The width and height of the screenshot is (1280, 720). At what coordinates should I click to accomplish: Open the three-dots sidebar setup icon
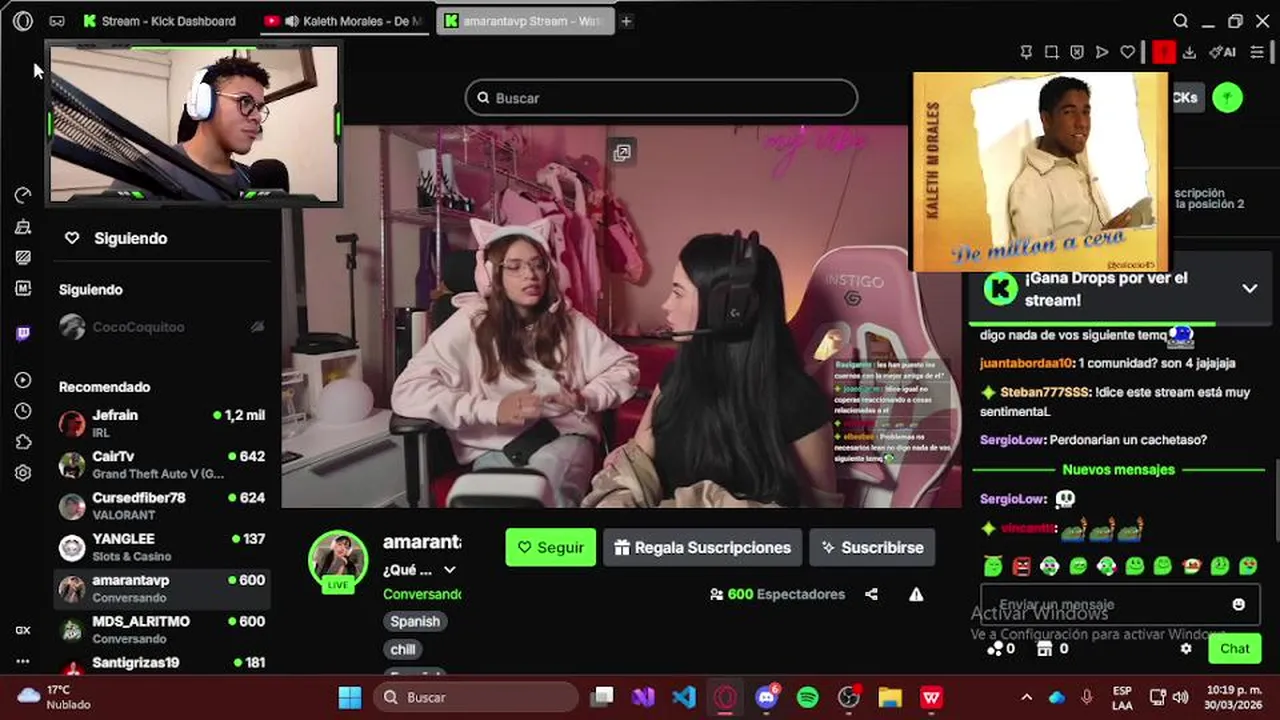23,661
